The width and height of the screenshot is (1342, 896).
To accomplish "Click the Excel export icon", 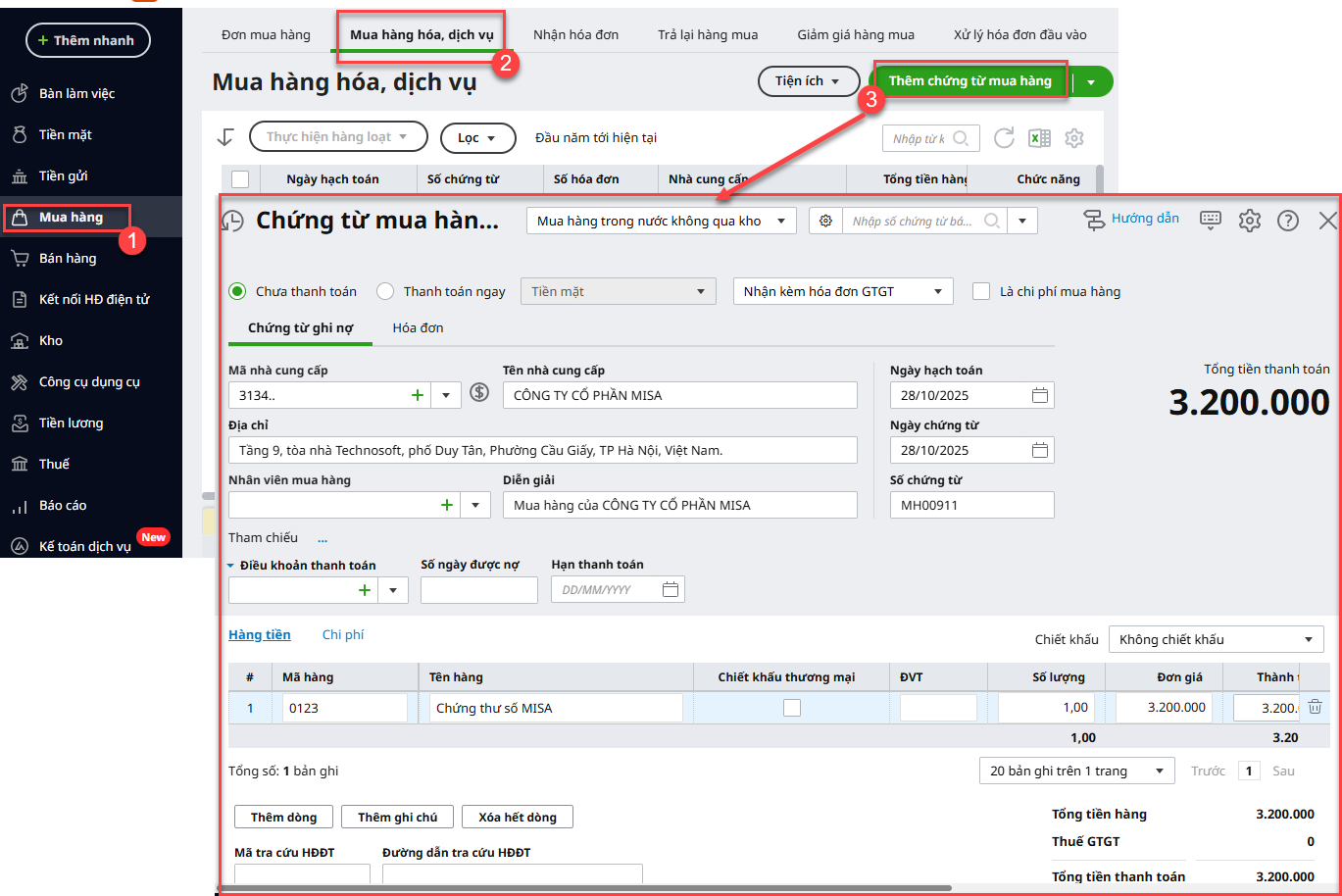I will click(x=1039, y=138).
